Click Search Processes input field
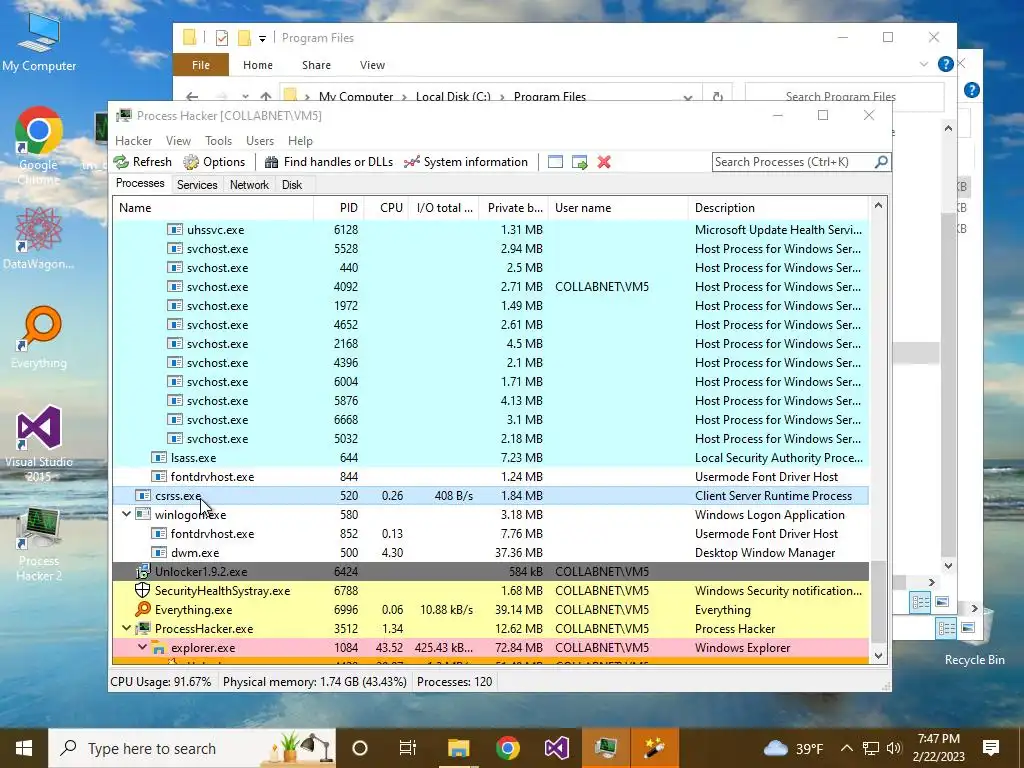 (x=793, y=161)
